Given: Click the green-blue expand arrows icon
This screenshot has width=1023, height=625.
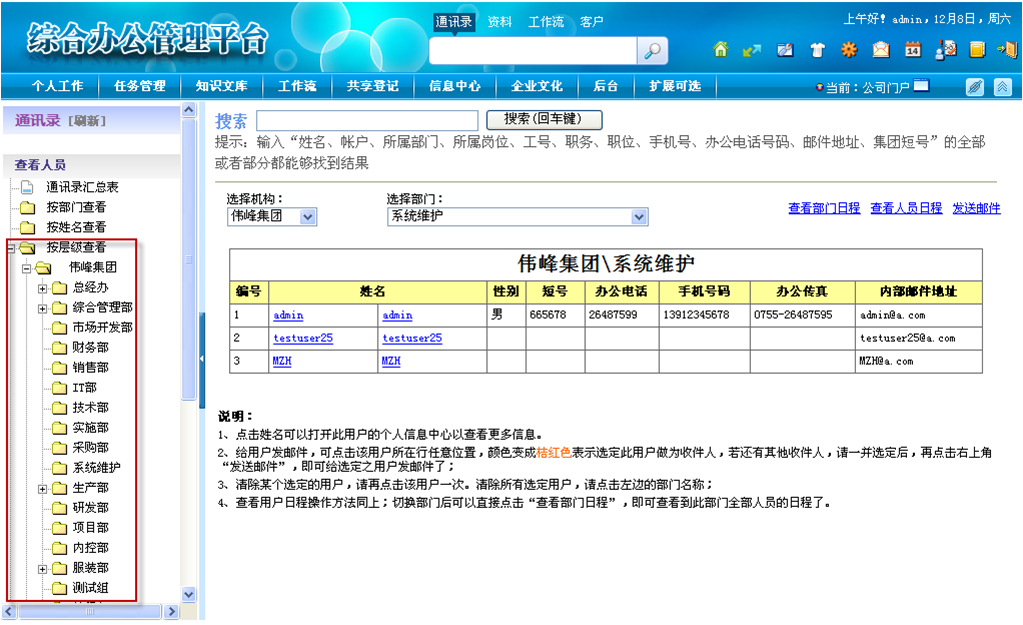Looking at the screenshot, I should pos(752,50).
